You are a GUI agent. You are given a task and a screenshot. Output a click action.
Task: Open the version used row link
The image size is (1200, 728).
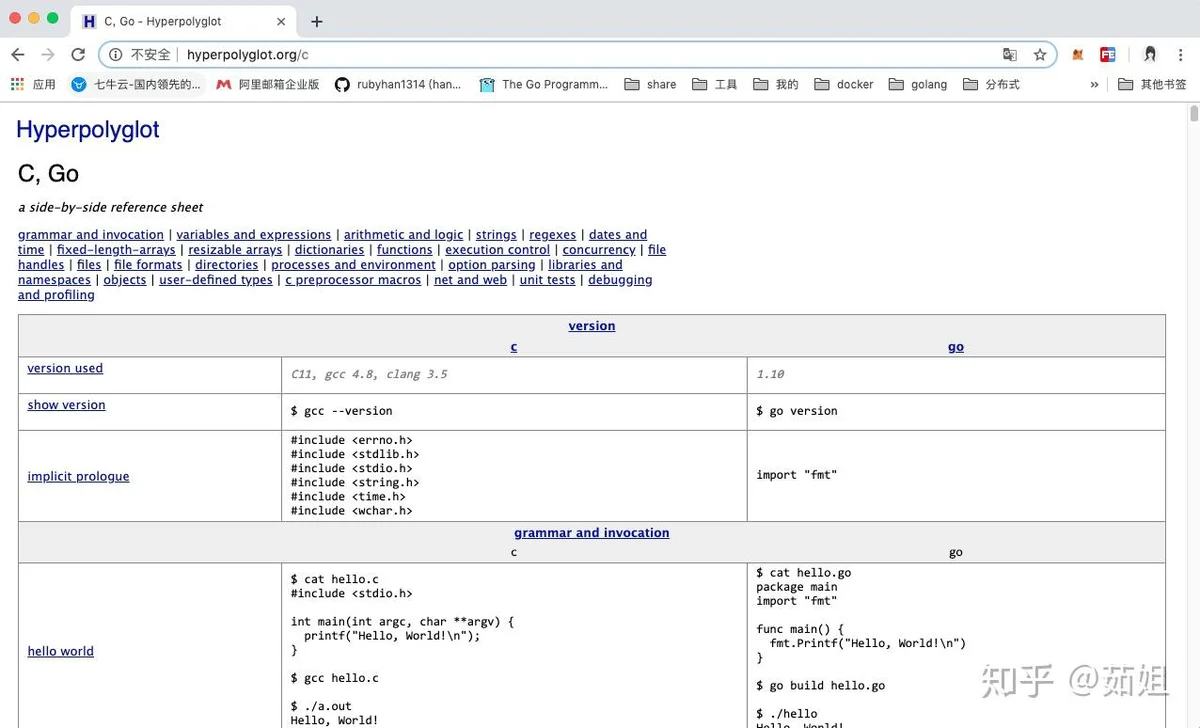[x=65, y=368]
